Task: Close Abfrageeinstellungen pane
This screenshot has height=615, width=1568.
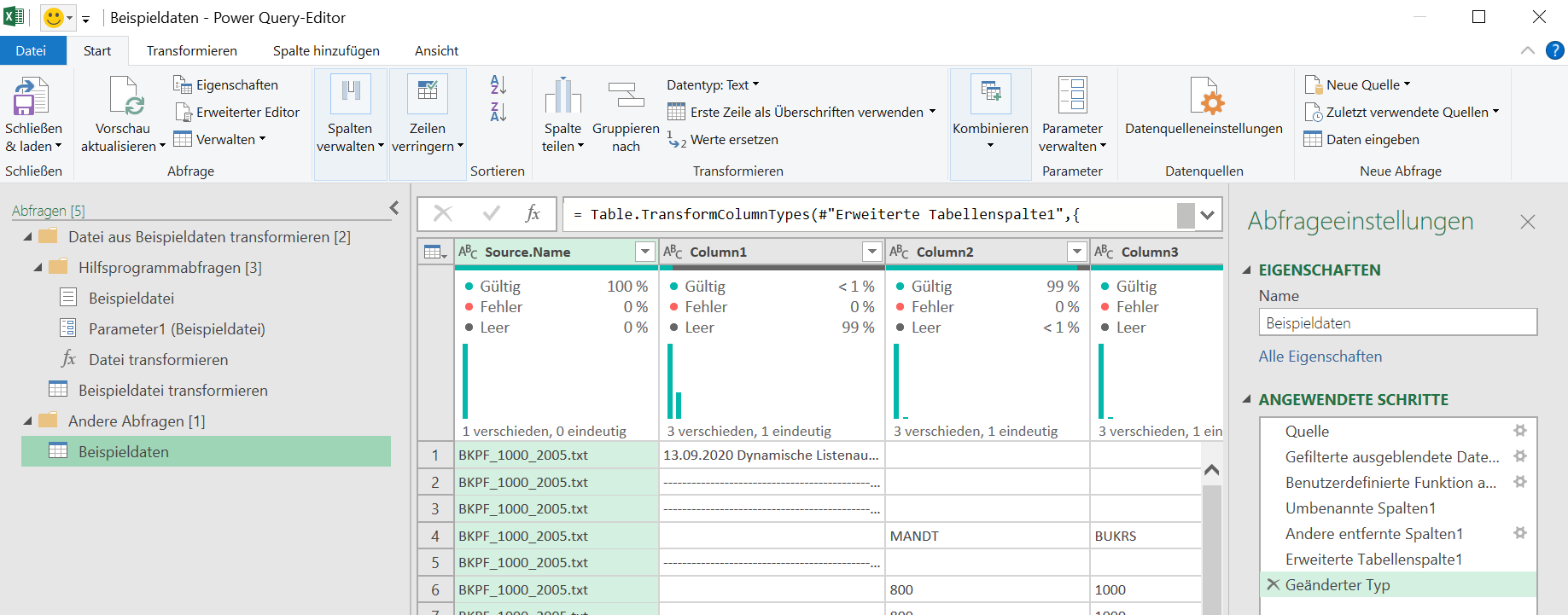Action: pyautogui.click(x=1528, y=222)
